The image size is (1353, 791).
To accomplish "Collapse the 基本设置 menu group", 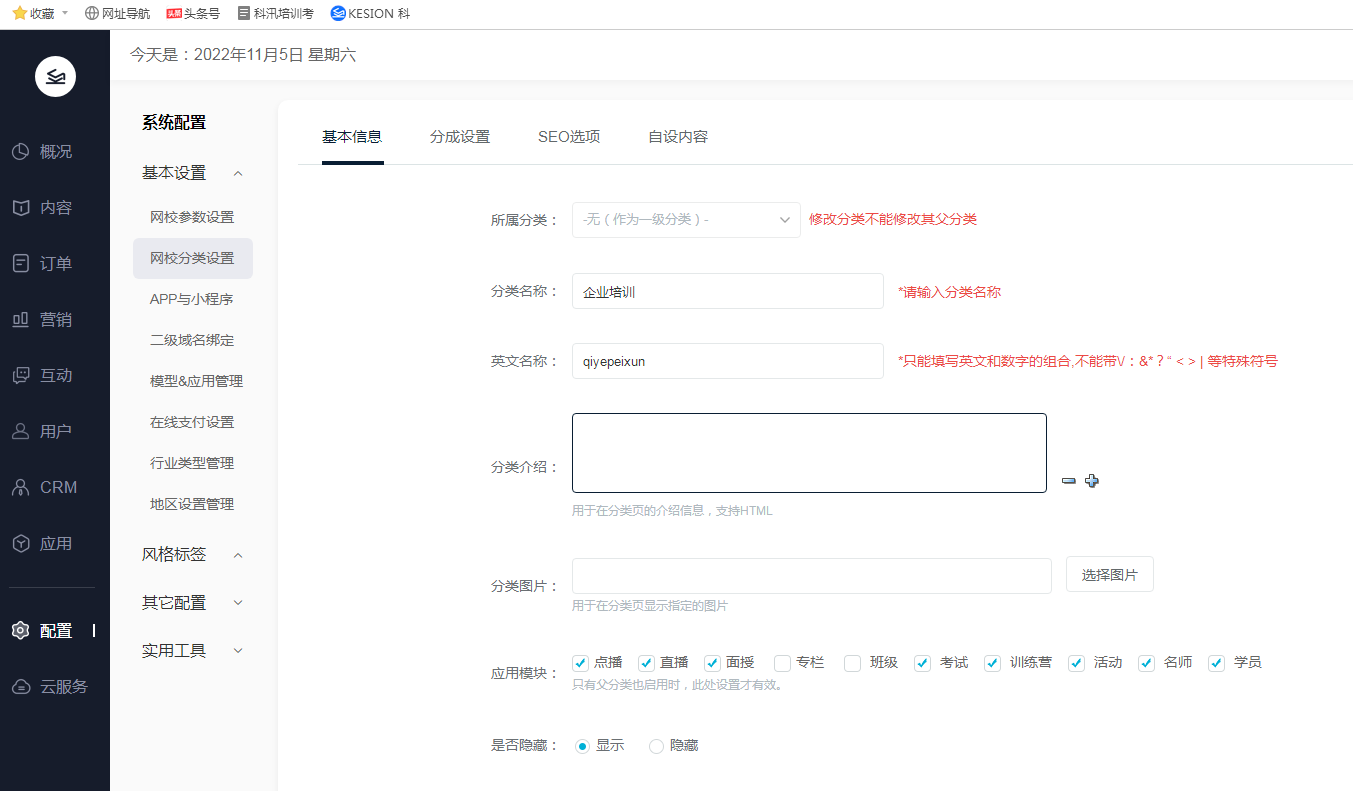I will (238, 173).
